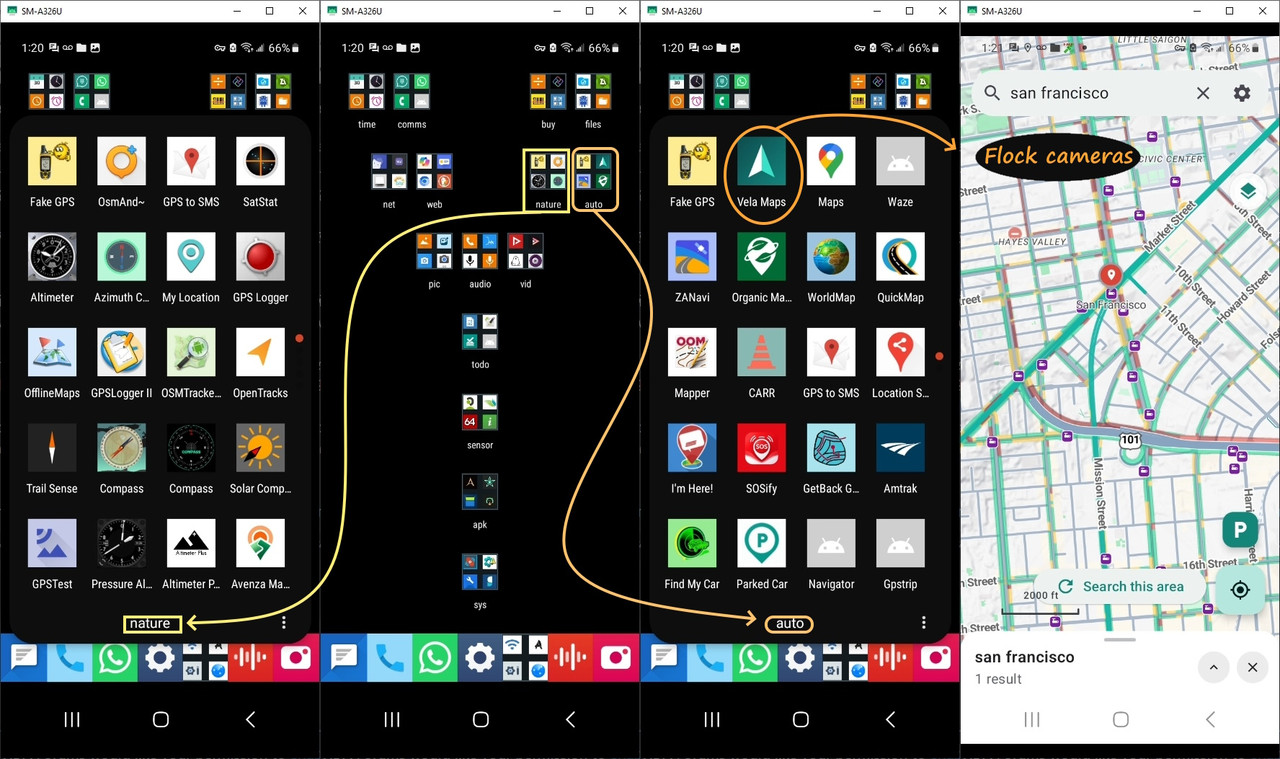Open the sys folder on the home screen
Viewport: 1280px width, 759px height.
click(480, 572)
